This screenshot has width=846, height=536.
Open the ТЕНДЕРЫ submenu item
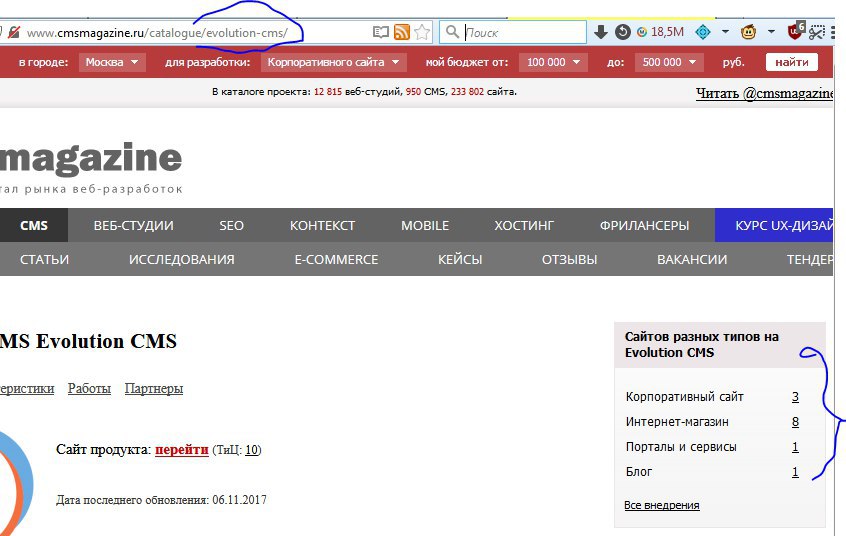(x=810, y=259)
